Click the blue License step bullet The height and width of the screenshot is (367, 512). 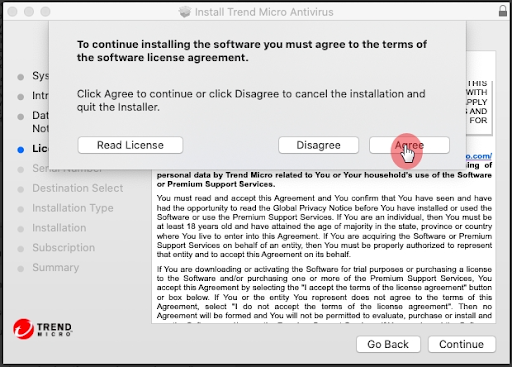(x=21, y=150)
